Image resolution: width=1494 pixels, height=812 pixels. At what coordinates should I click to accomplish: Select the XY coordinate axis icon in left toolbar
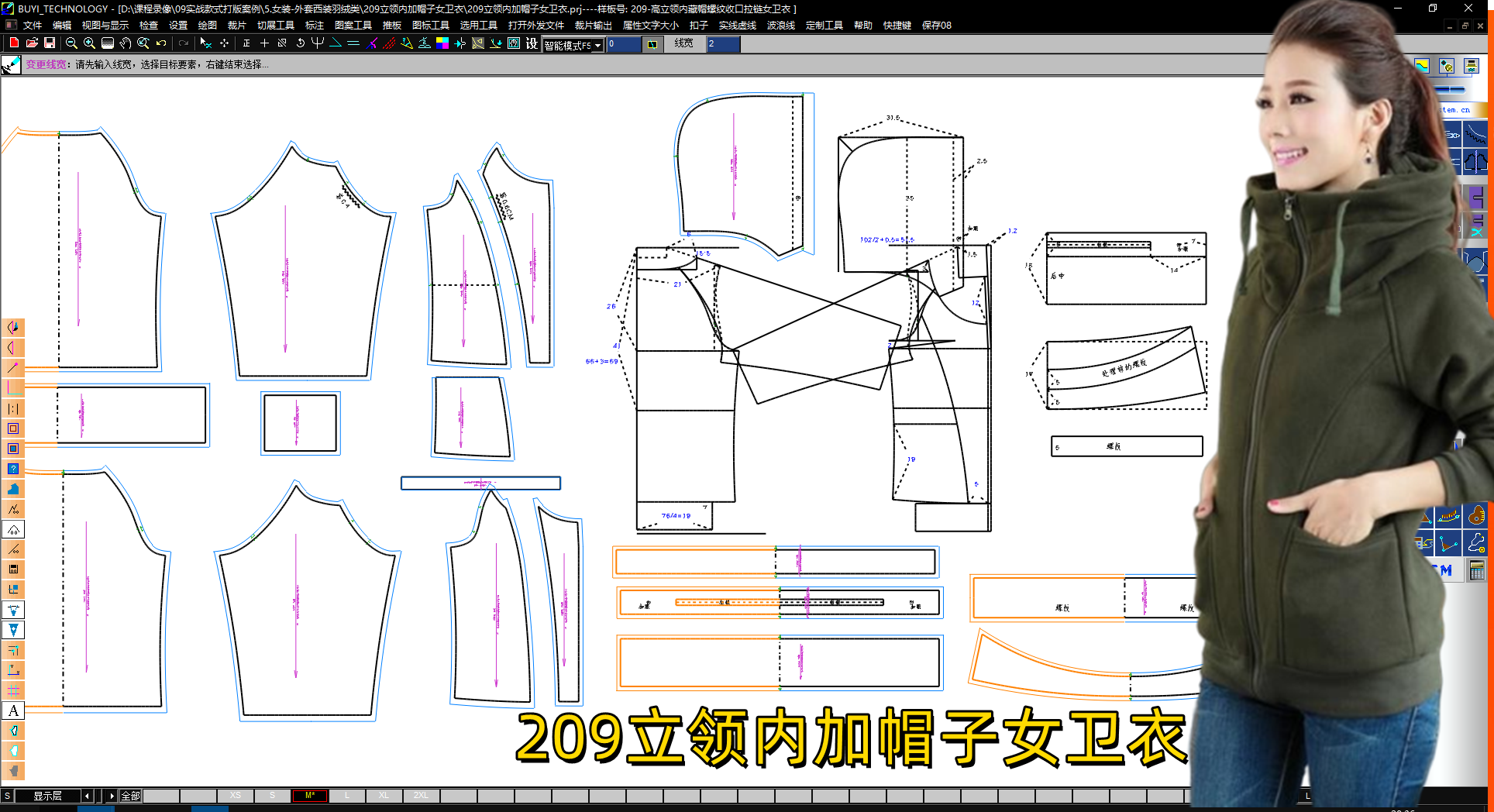(14, 670)
